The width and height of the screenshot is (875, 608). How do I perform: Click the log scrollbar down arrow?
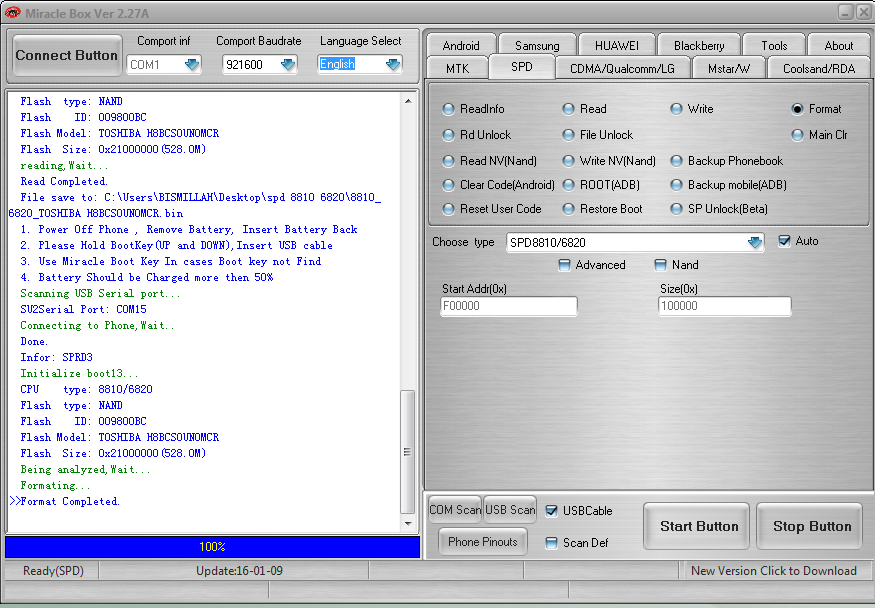point(408,523)
